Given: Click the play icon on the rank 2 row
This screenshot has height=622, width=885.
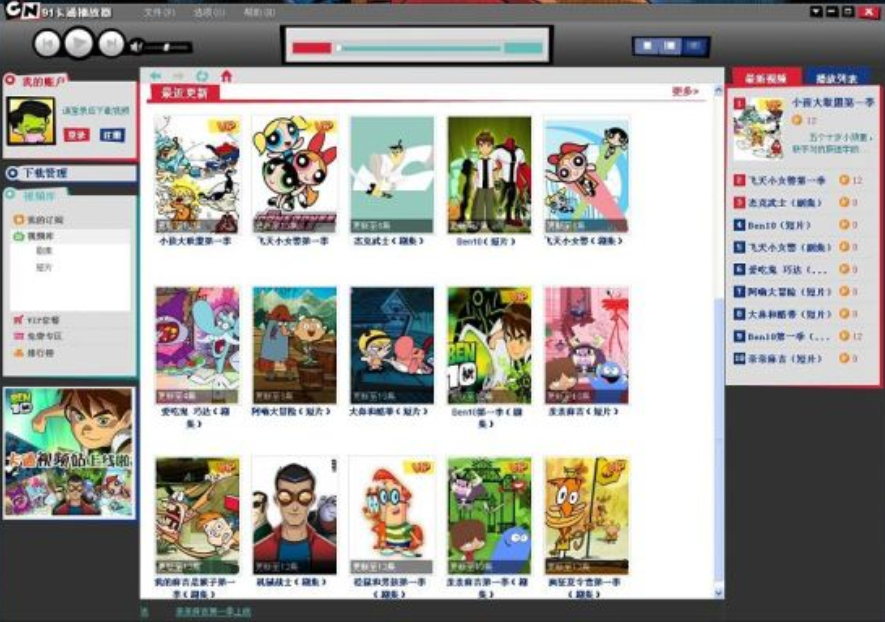Looking at the screenshot, I should tap(844, 180).
